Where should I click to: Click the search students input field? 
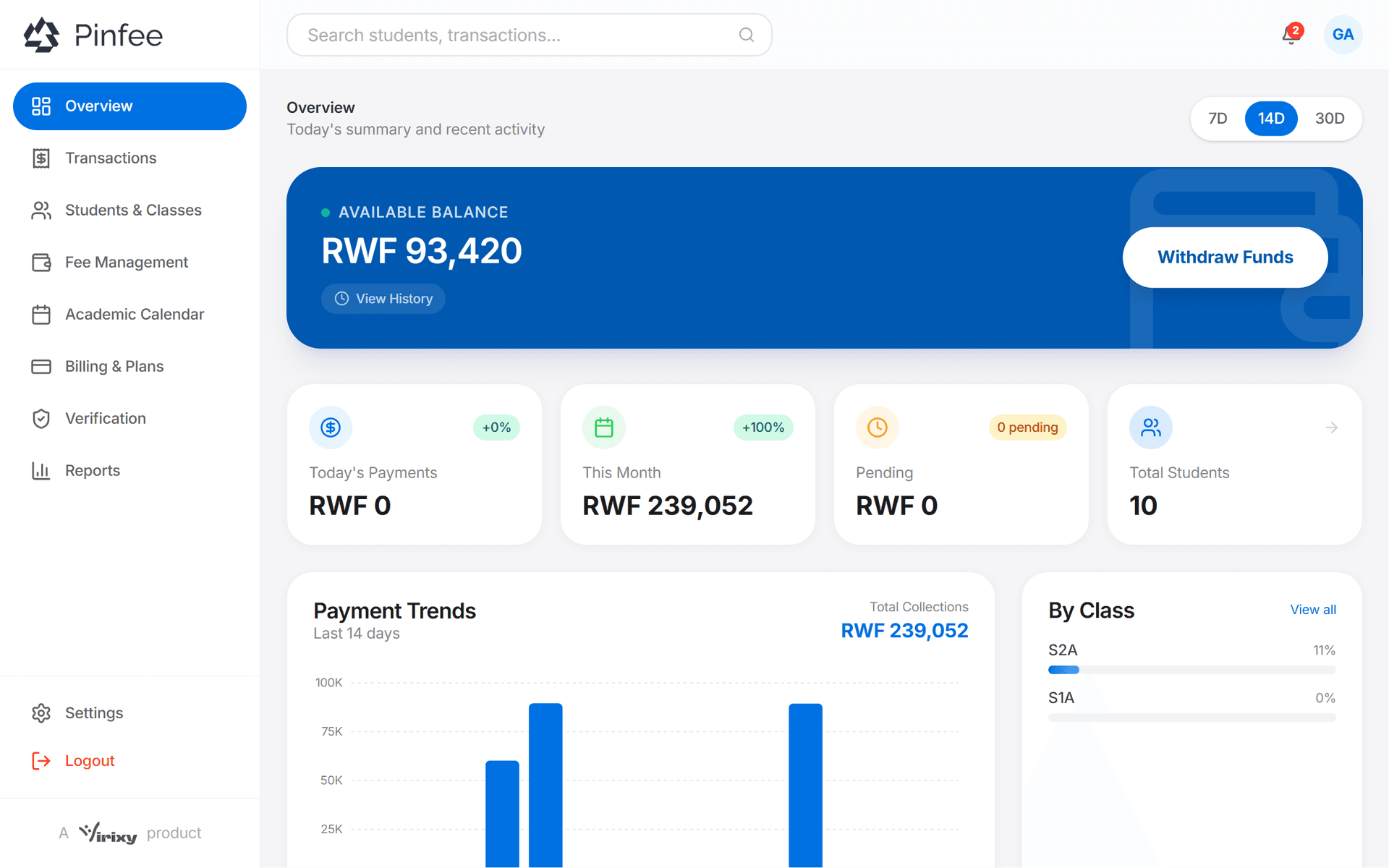pyautogui.click(x=530, y=35)
